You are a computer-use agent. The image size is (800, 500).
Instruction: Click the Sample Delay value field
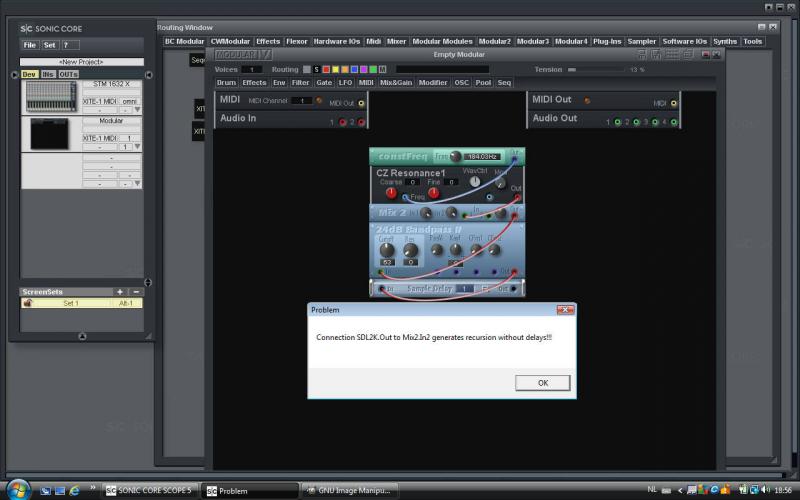pyautogui.click(x=464, y=289)
